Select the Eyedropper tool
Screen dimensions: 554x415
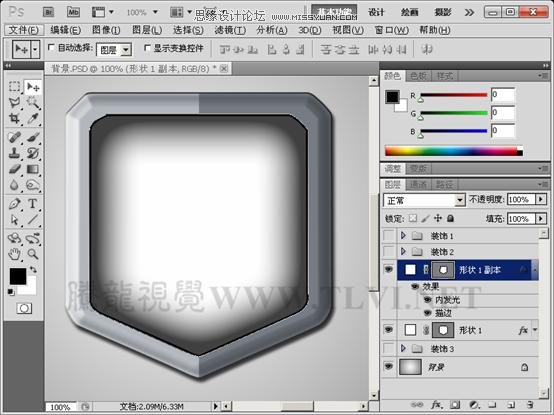coord(33,118)
